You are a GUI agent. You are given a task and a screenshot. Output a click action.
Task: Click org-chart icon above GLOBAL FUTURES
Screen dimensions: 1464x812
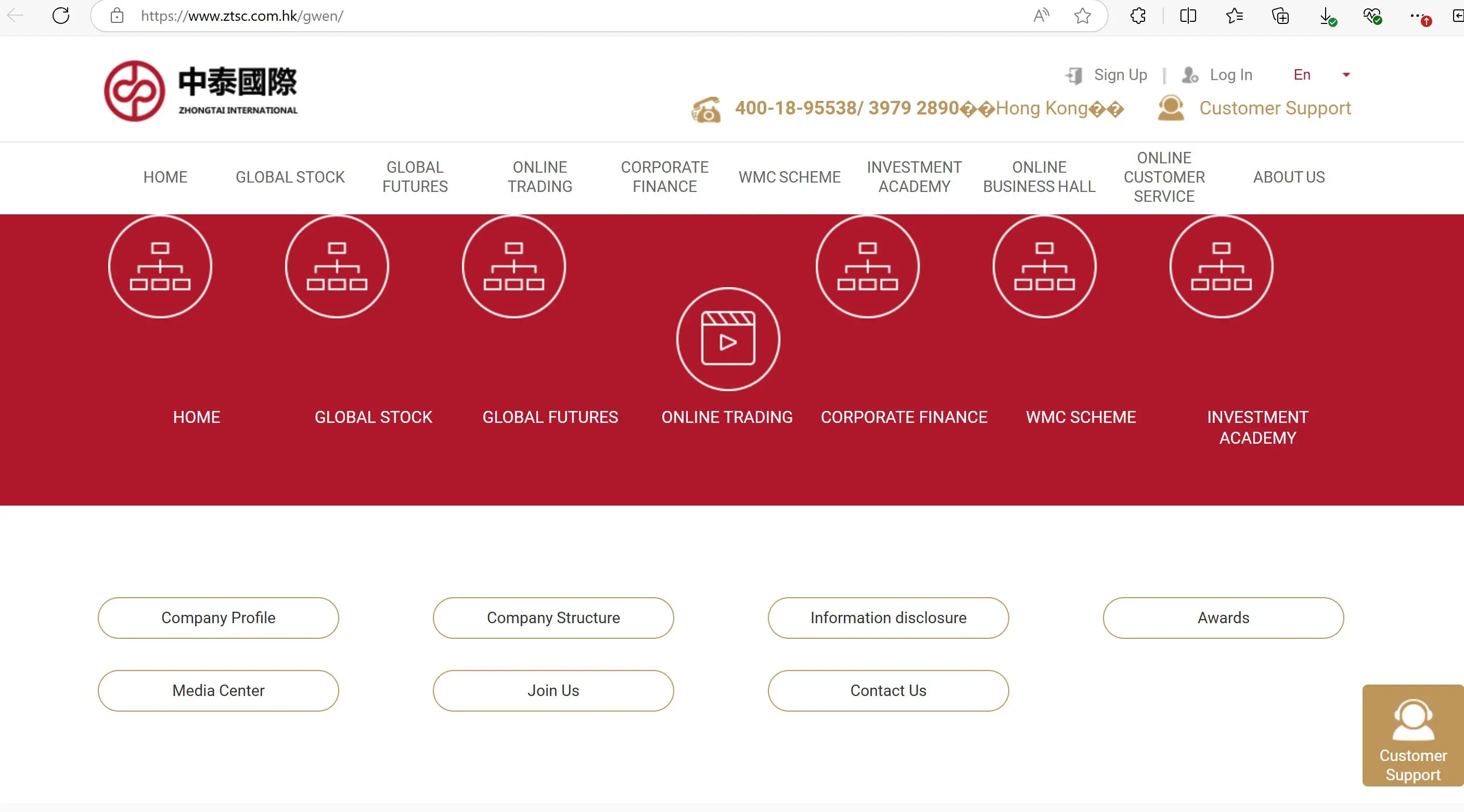coord(514,266)
